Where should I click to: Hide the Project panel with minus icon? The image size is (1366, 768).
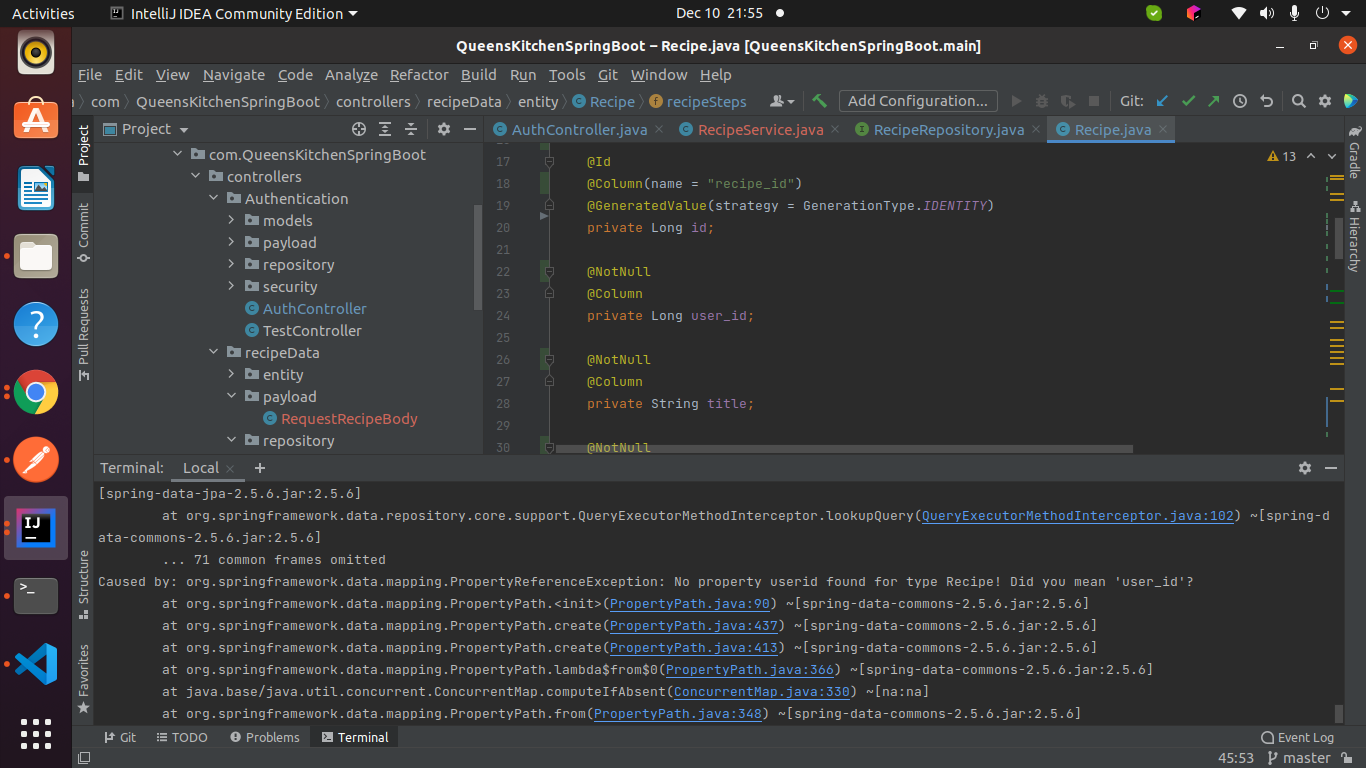[x=470, y=129]
